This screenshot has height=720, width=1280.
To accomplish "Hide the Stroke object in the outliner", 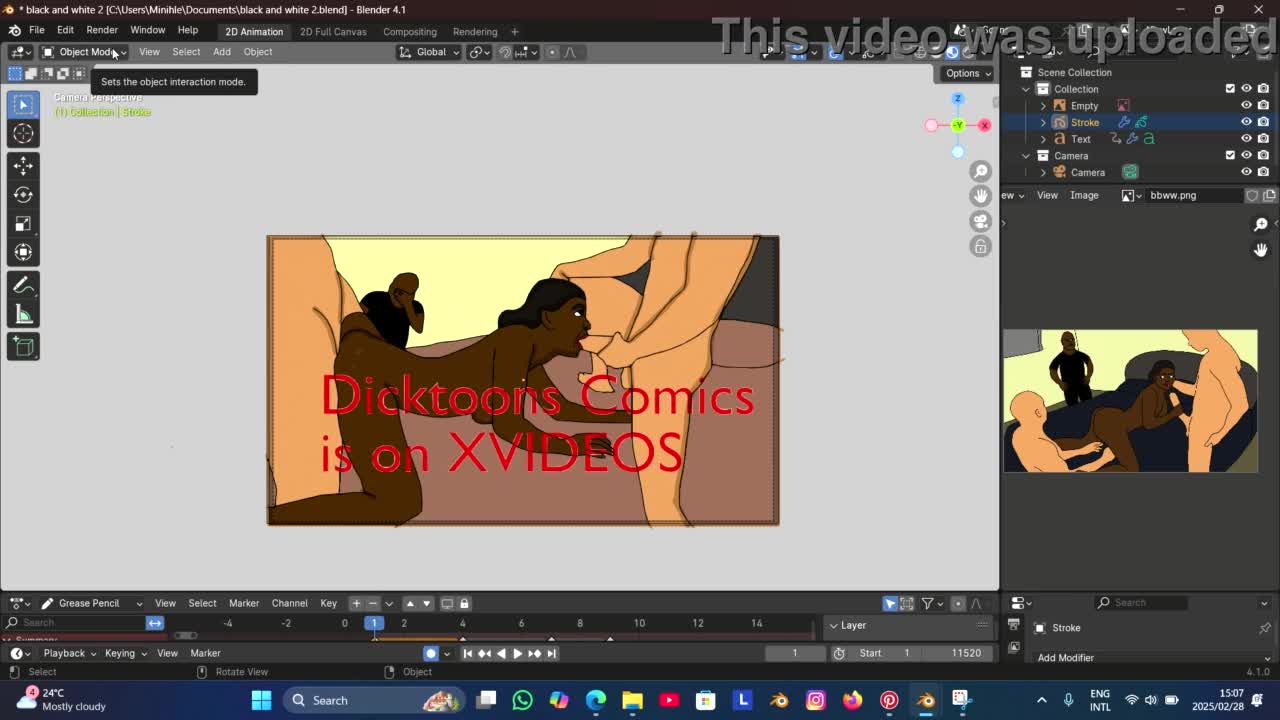I will (x=1246, y=122).
